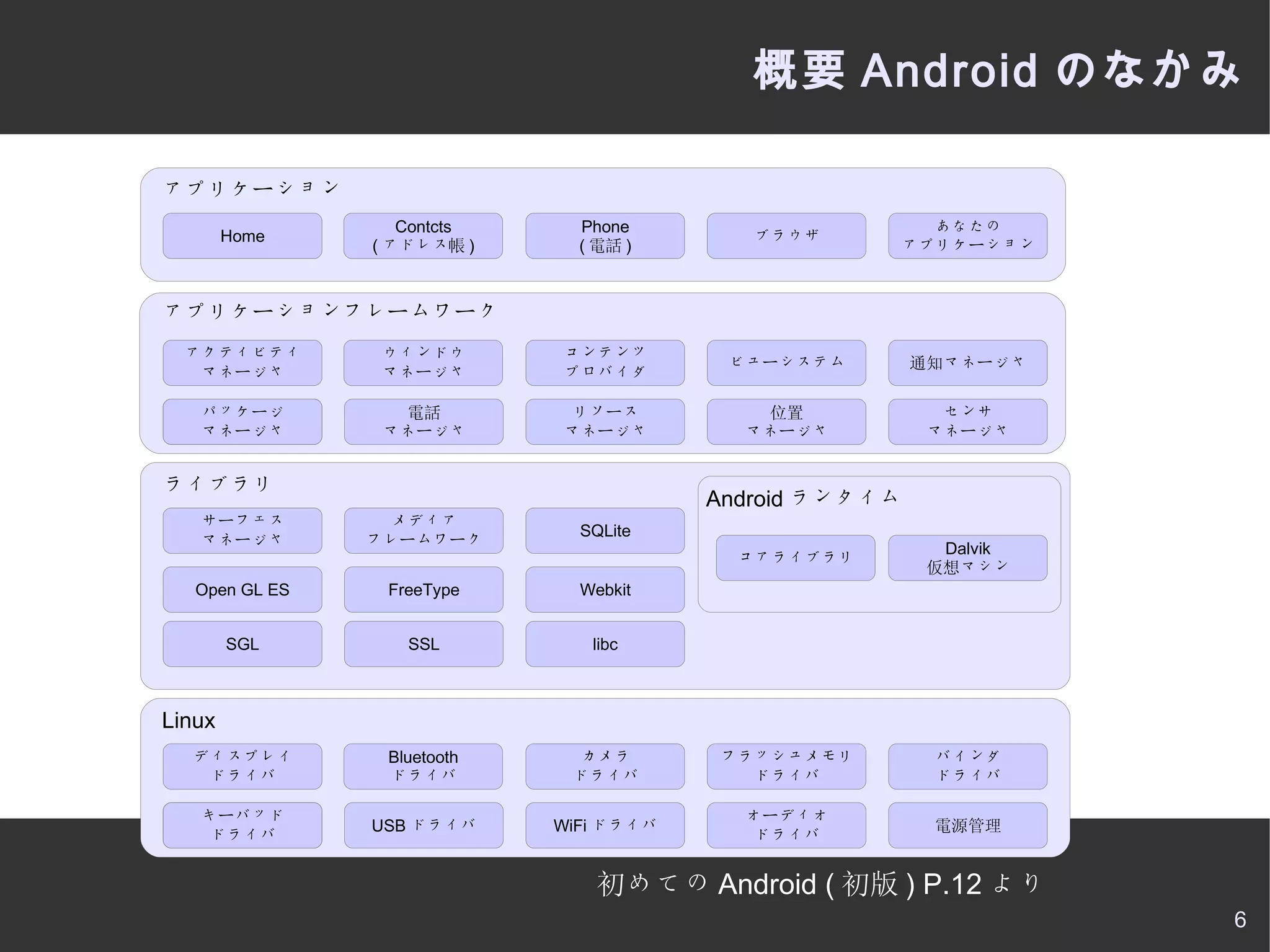Select the Bluetooth ドライバ box
The width and height of the screenshot is (1270, 952).
(x=423, y=766)
